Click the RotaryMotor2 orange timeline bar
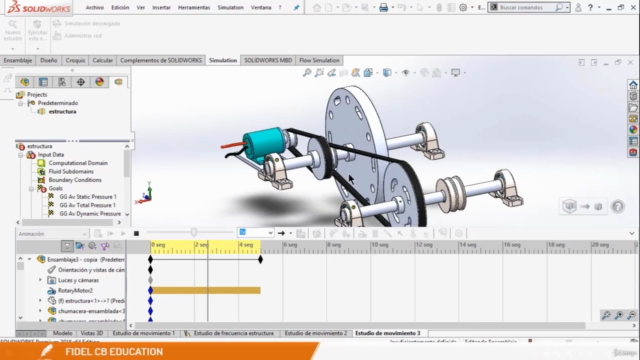640x360 pixels. [x=206, y=291]
